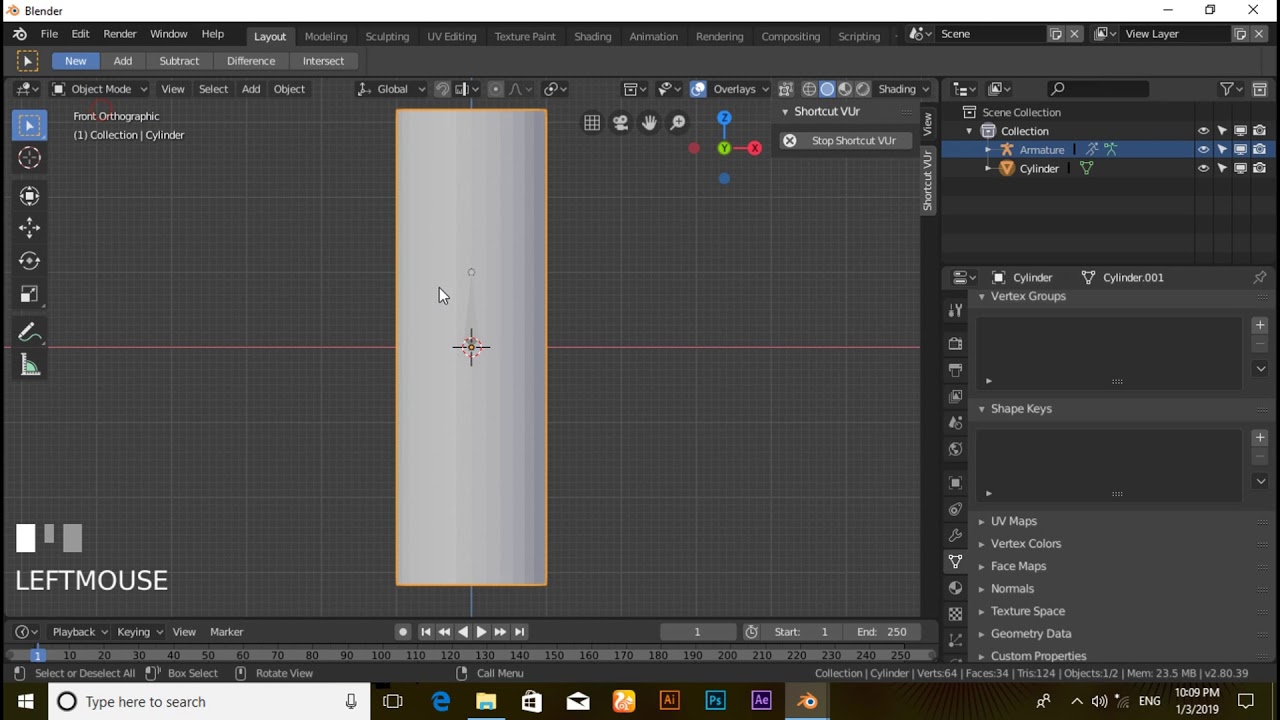The image size is (1280, 720).
Task: Toggle viewport Overlays display
Action: (698, 89)
